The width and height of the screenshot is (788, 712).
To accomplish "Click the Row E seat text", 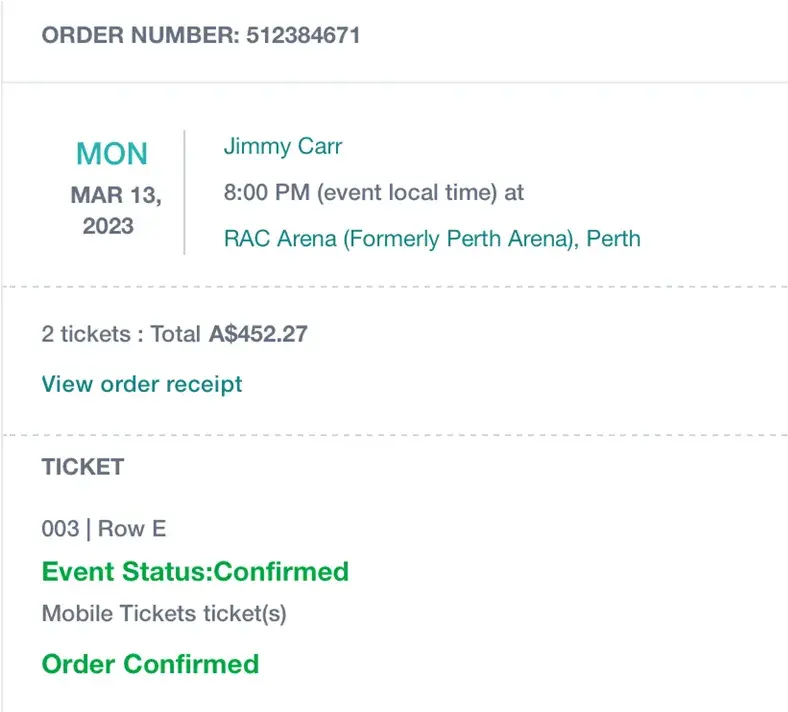I will tap(132, 529).
